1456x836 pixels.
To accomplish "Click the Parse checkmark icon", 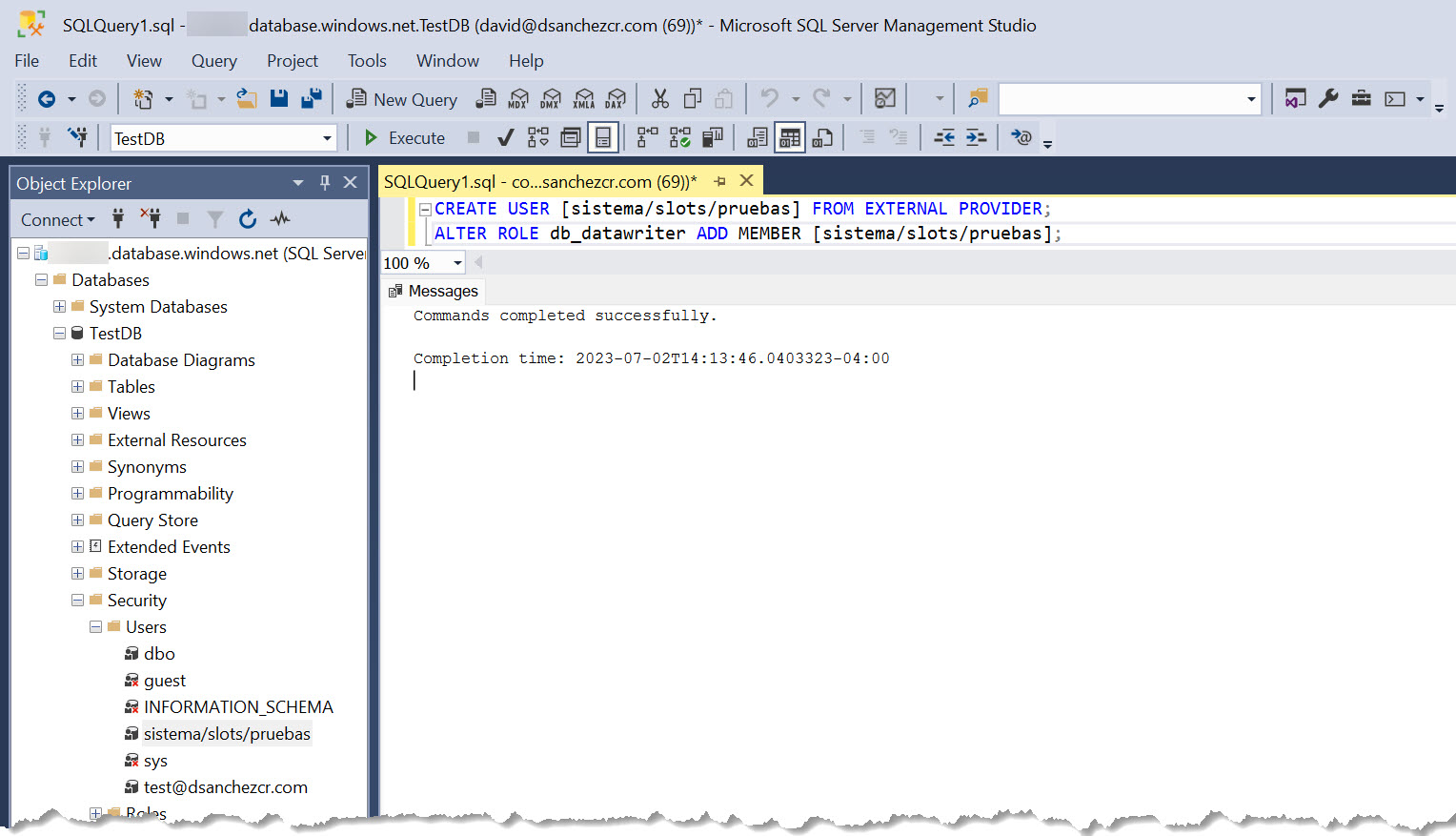I will click(506, 138).
